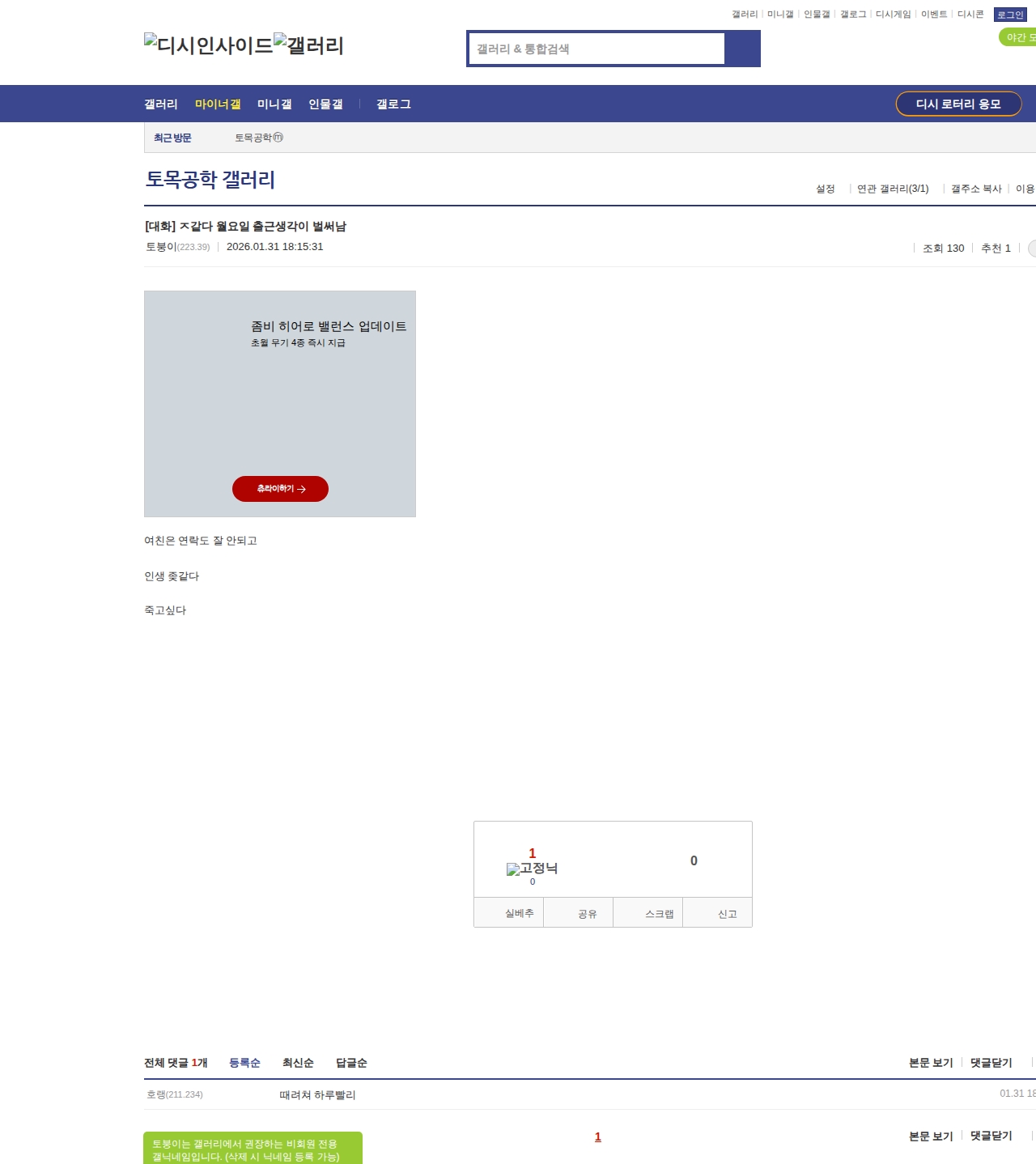This screenshot has width=1036, height=1164.
Task: Open the 갤로그 menu in navigation bar
Action: pos(393,104)
